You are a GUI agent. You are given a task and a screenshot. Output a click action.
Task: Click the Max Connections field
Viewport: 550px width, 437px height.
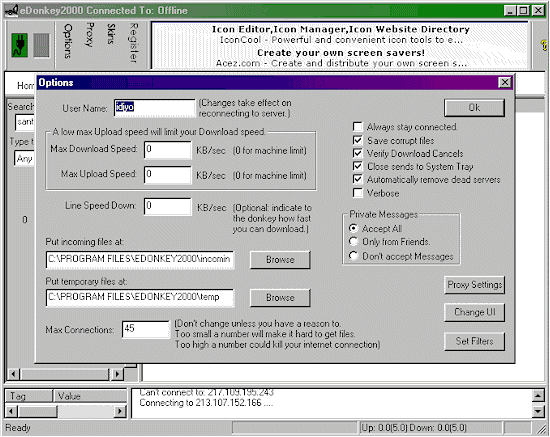coord(146,329)
